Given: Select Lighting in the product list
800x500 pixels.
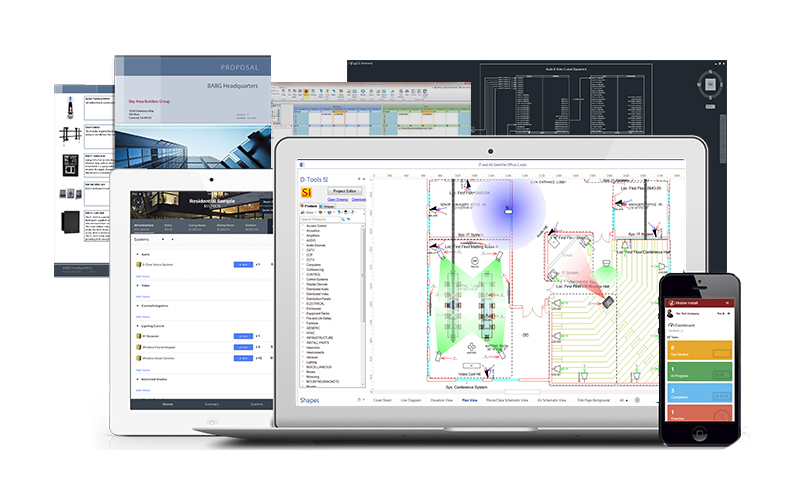Looking at the screenshot, I should 311,362.
